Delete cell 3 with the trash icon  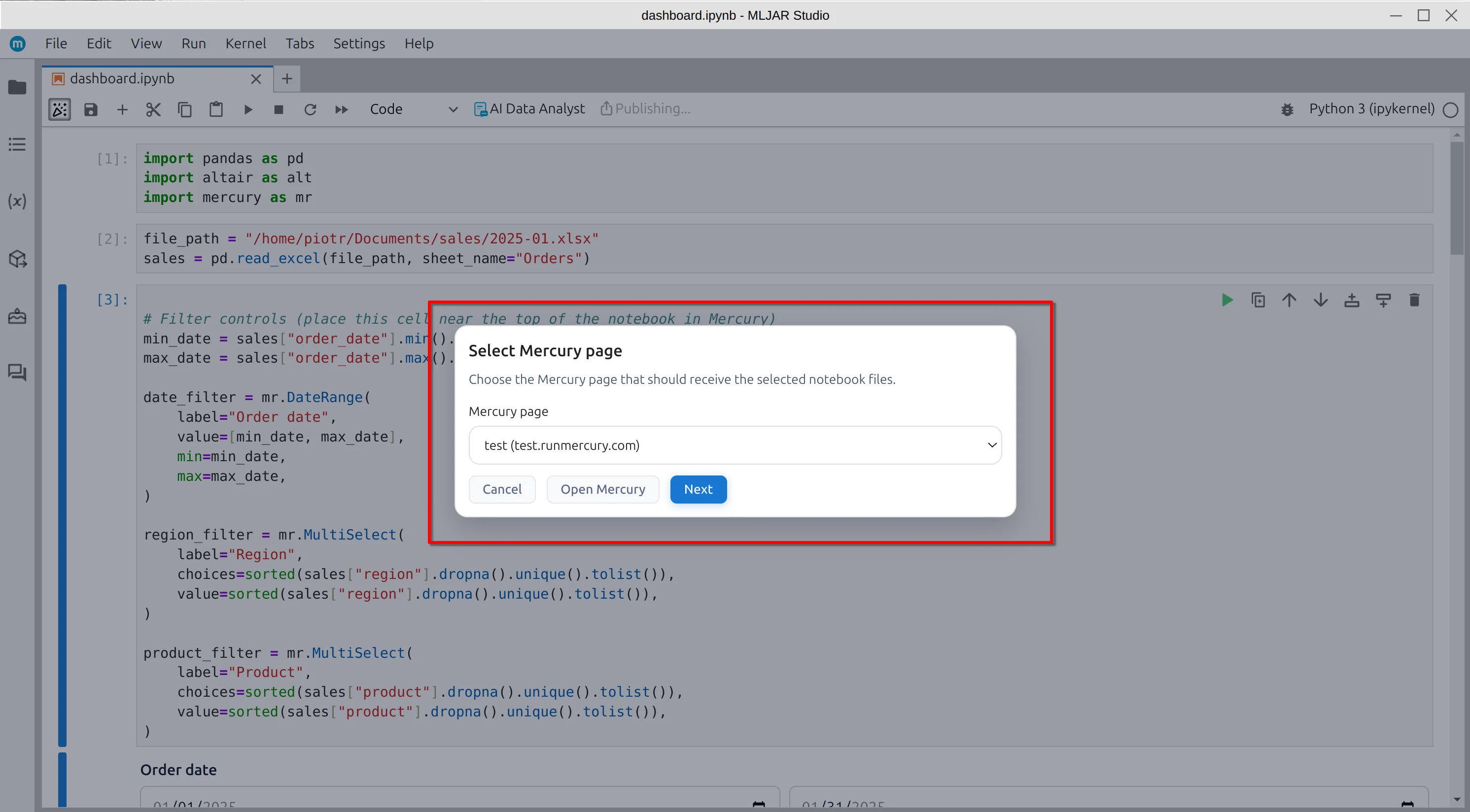(1414, 300)
